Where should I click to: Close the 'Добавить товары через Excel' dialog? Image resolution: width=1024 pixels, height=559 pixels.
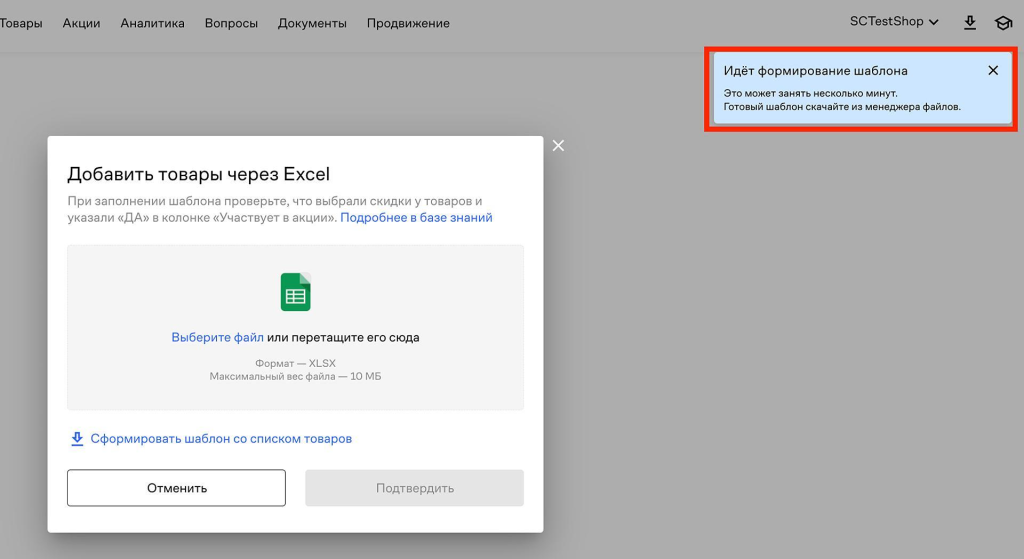(558, 146)
